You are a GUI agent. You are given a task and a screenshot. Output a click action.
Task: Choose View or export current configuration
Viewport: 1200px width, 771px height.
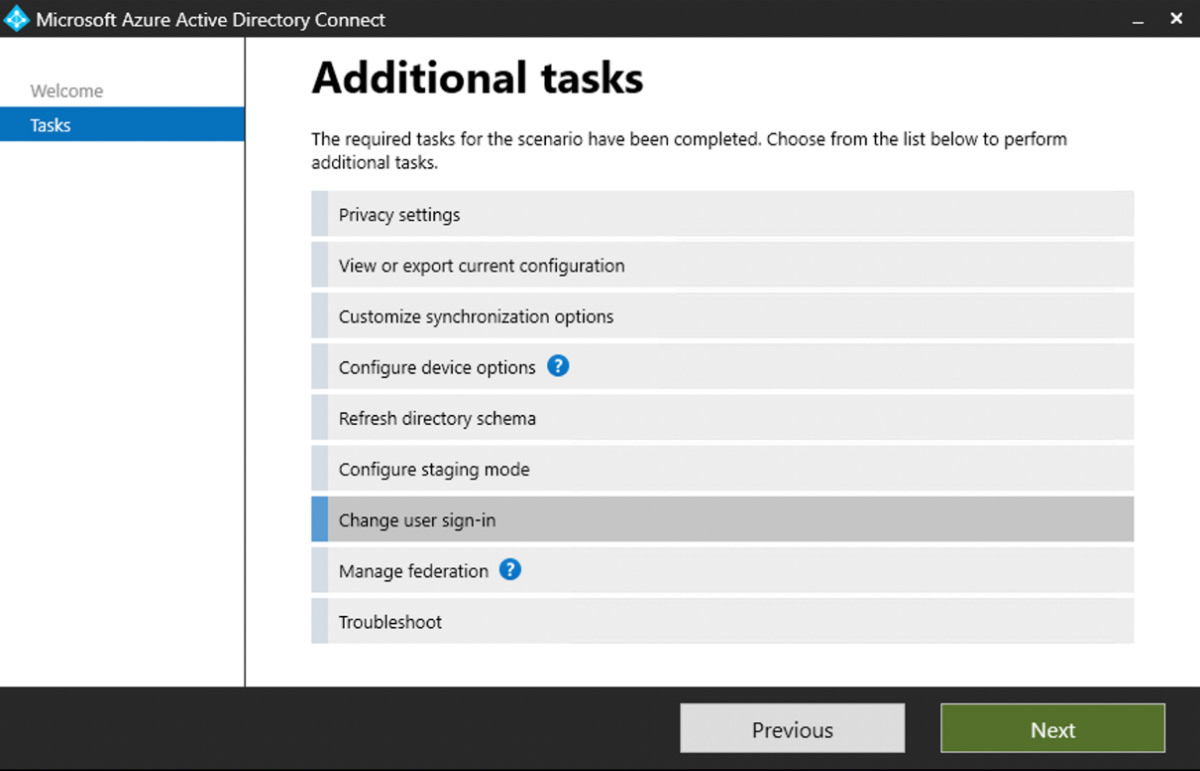coord(722,266)
